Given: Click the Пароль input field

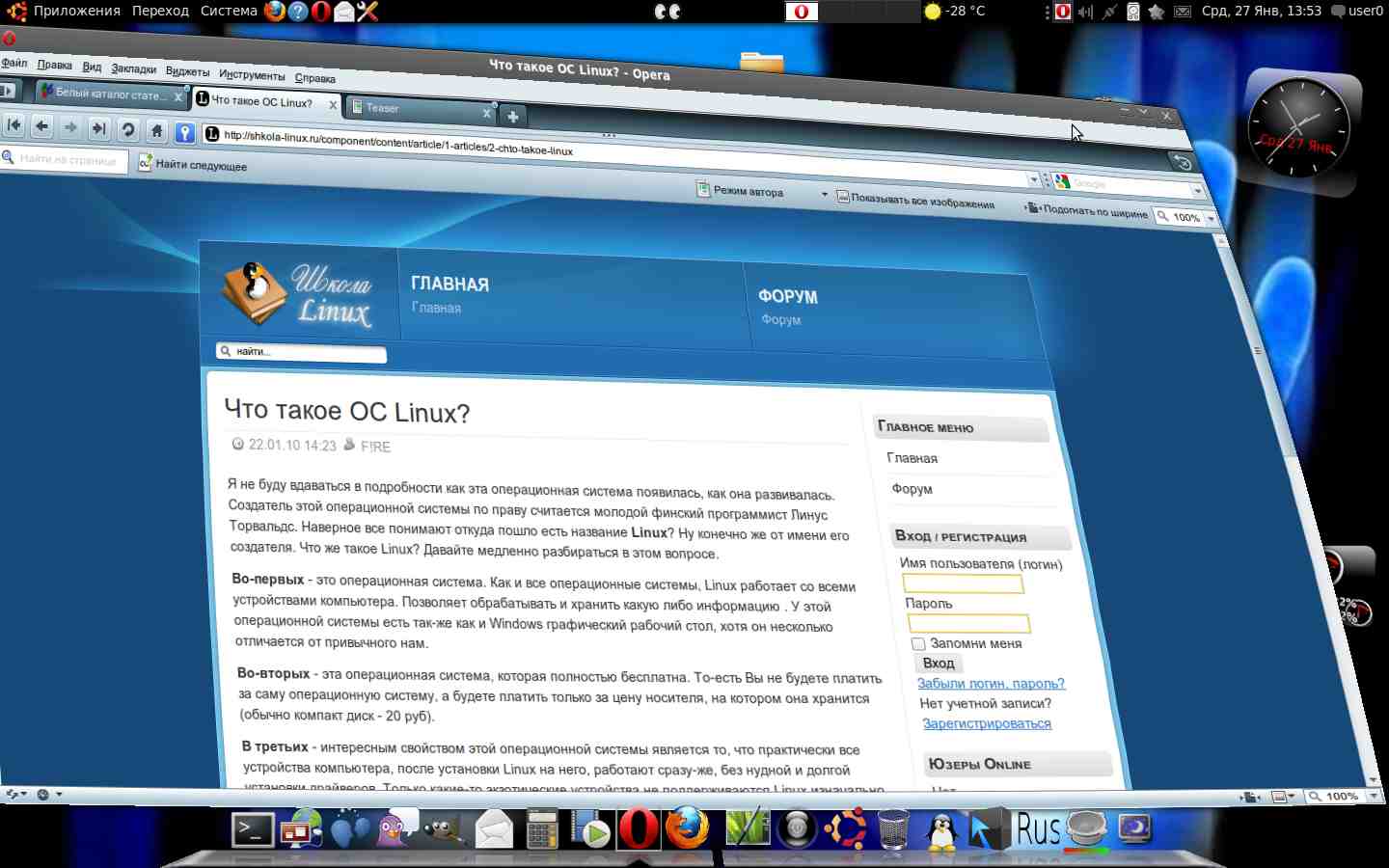Looking at the screenshot, I should coord(968,623).
